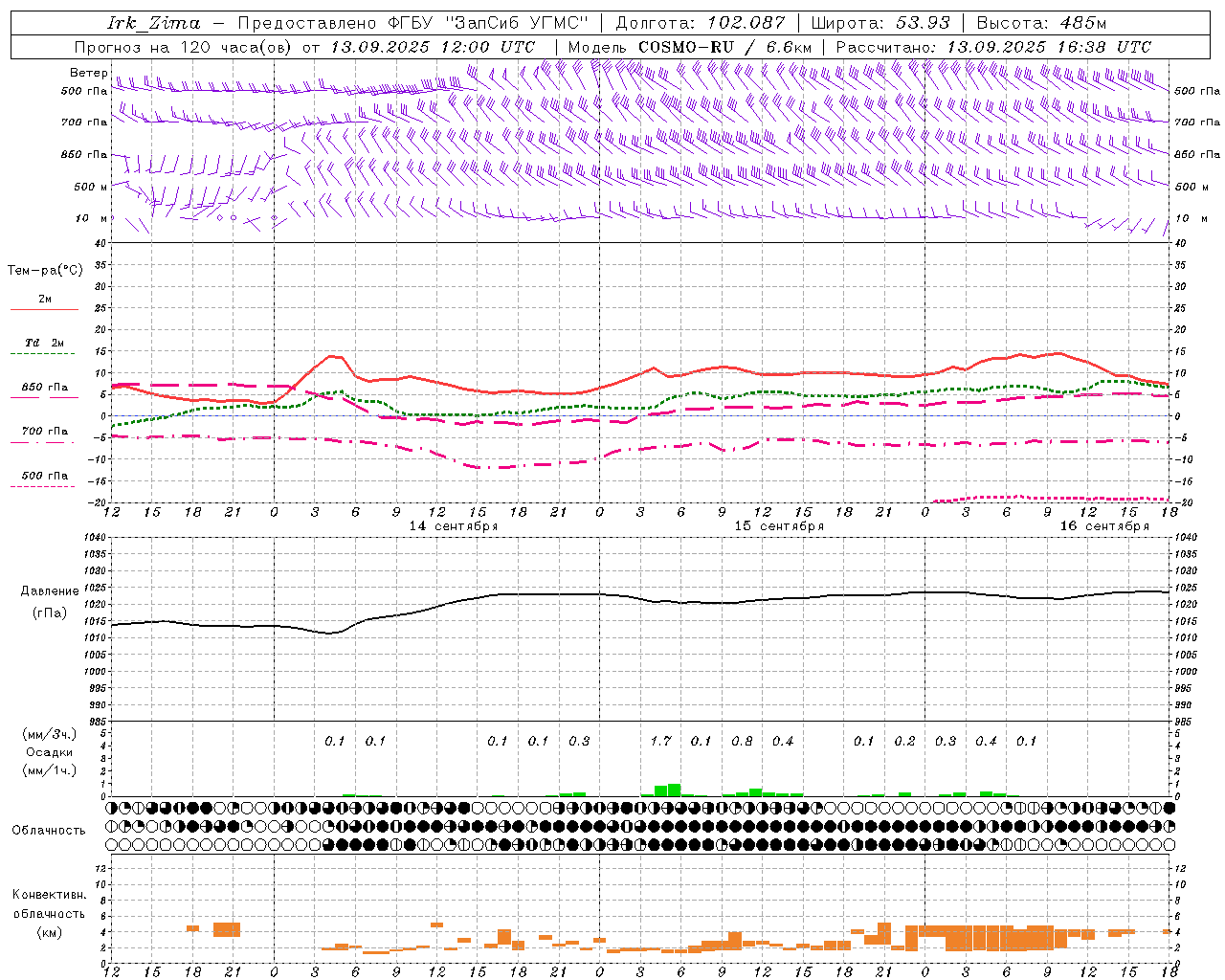Click the "Предоставлено ФГБУ ЗапСиб УГМС" provider text

point(412,24)
